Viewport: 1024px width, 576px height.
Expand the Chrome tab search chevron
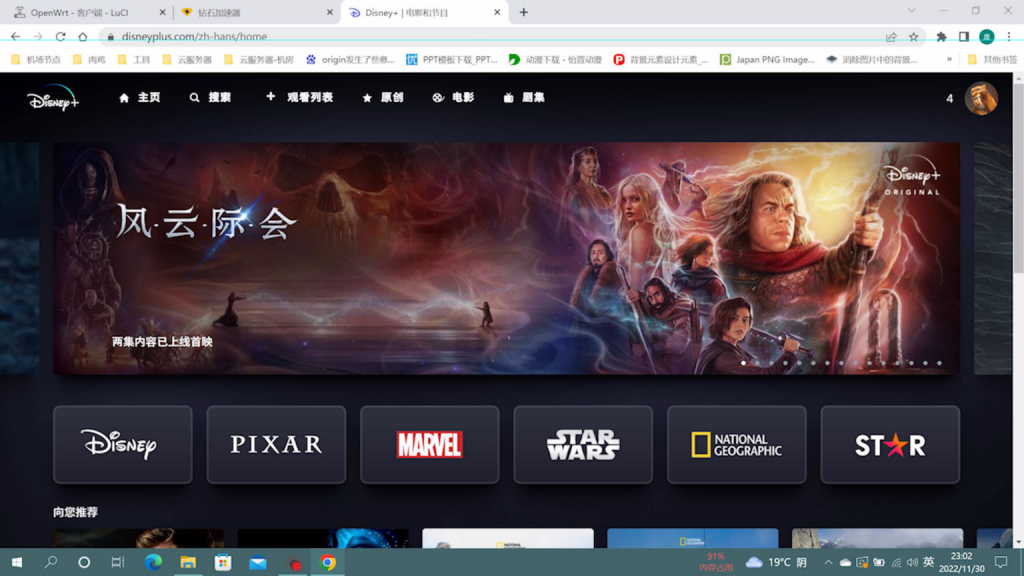912,11
